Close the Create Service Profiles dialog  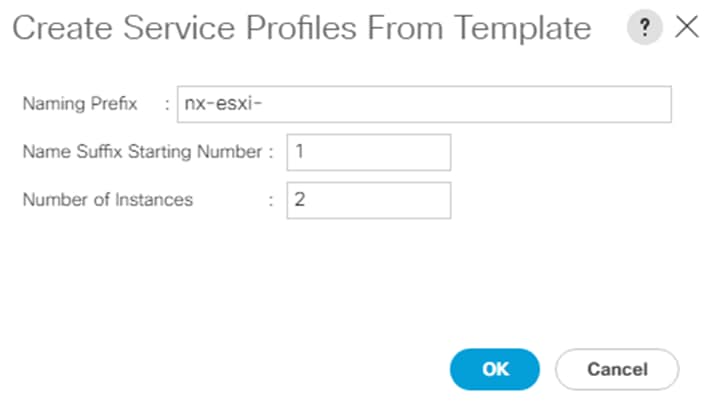(687, 27)
